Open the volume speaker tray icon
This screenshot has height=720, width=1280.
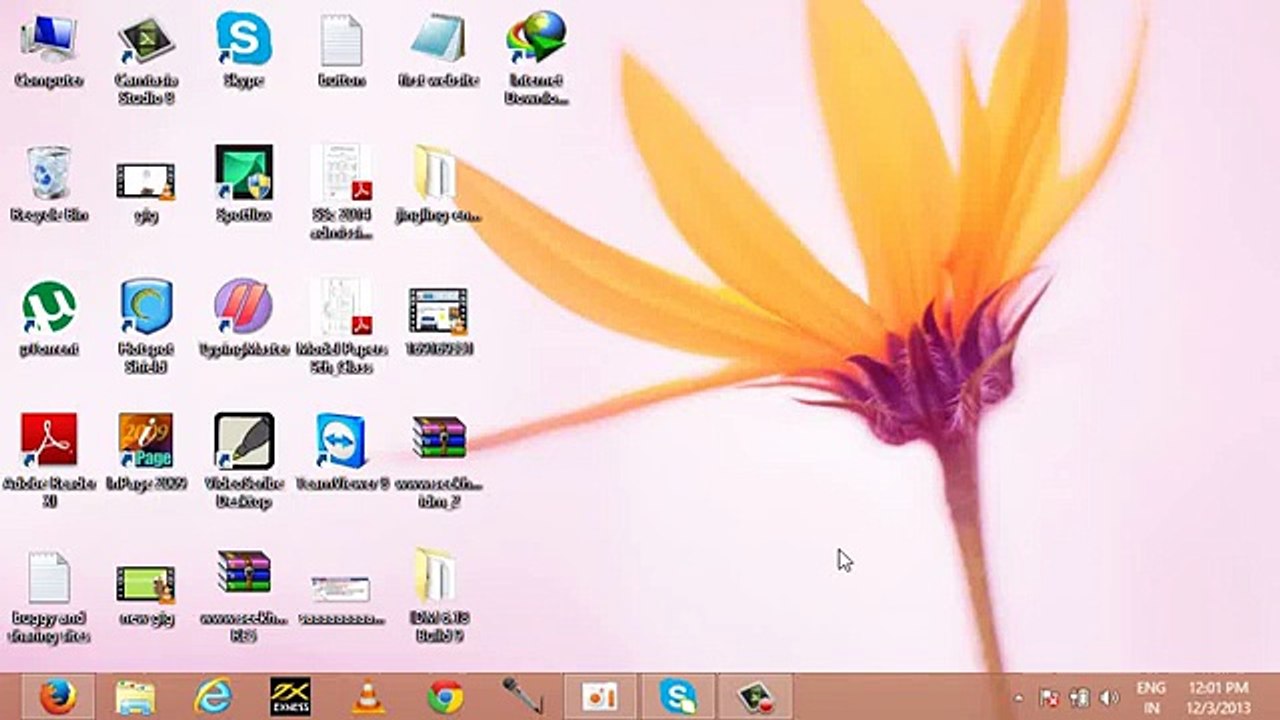[1108, 697]
